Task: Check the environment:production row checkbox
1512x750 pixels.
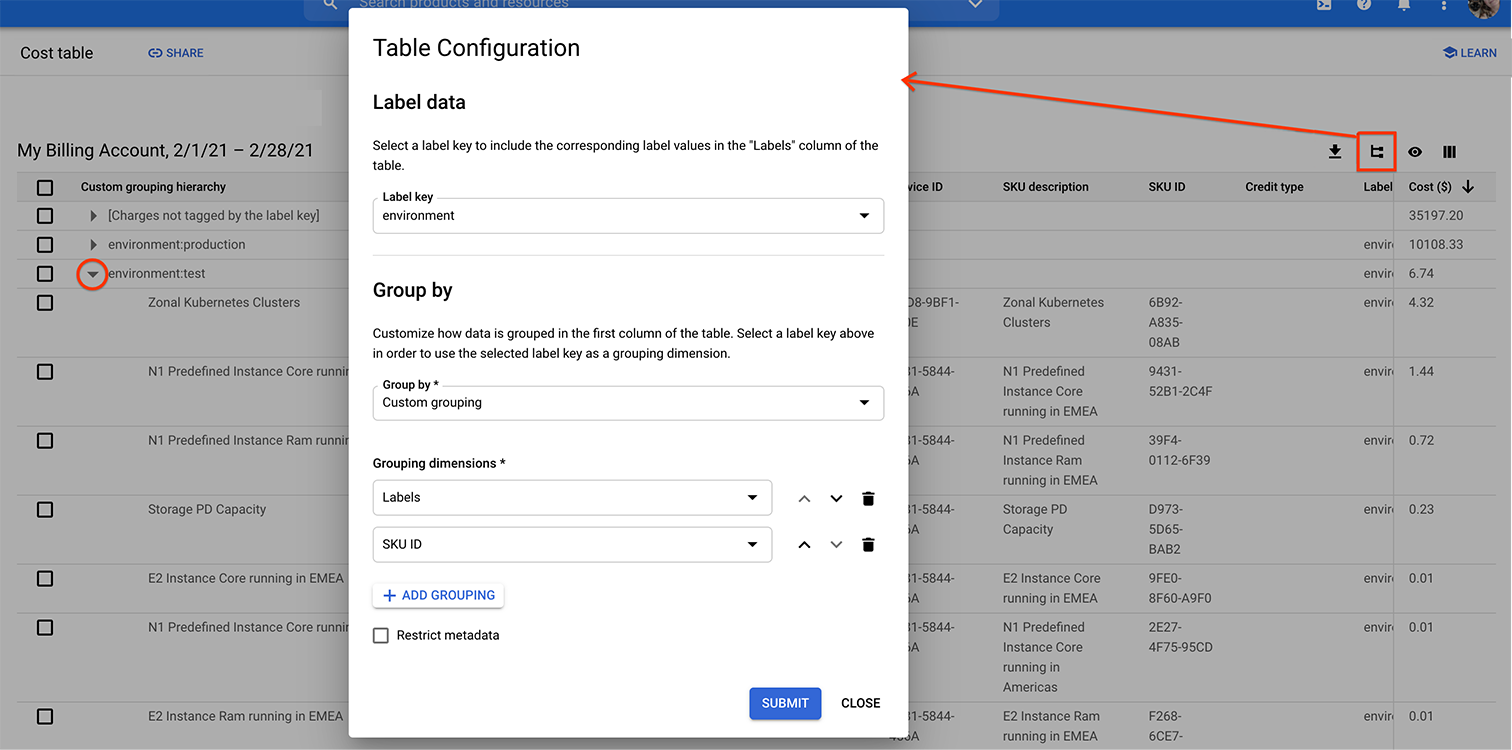Action: coord(45,245)
